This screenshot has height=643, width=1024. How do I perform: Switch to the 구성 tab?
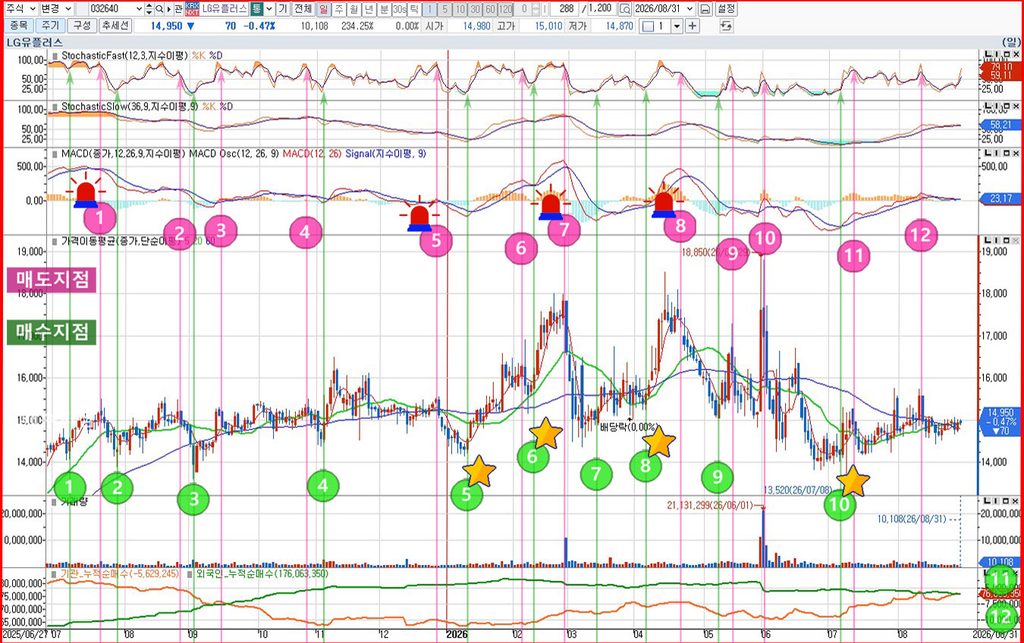click(82, 25)
